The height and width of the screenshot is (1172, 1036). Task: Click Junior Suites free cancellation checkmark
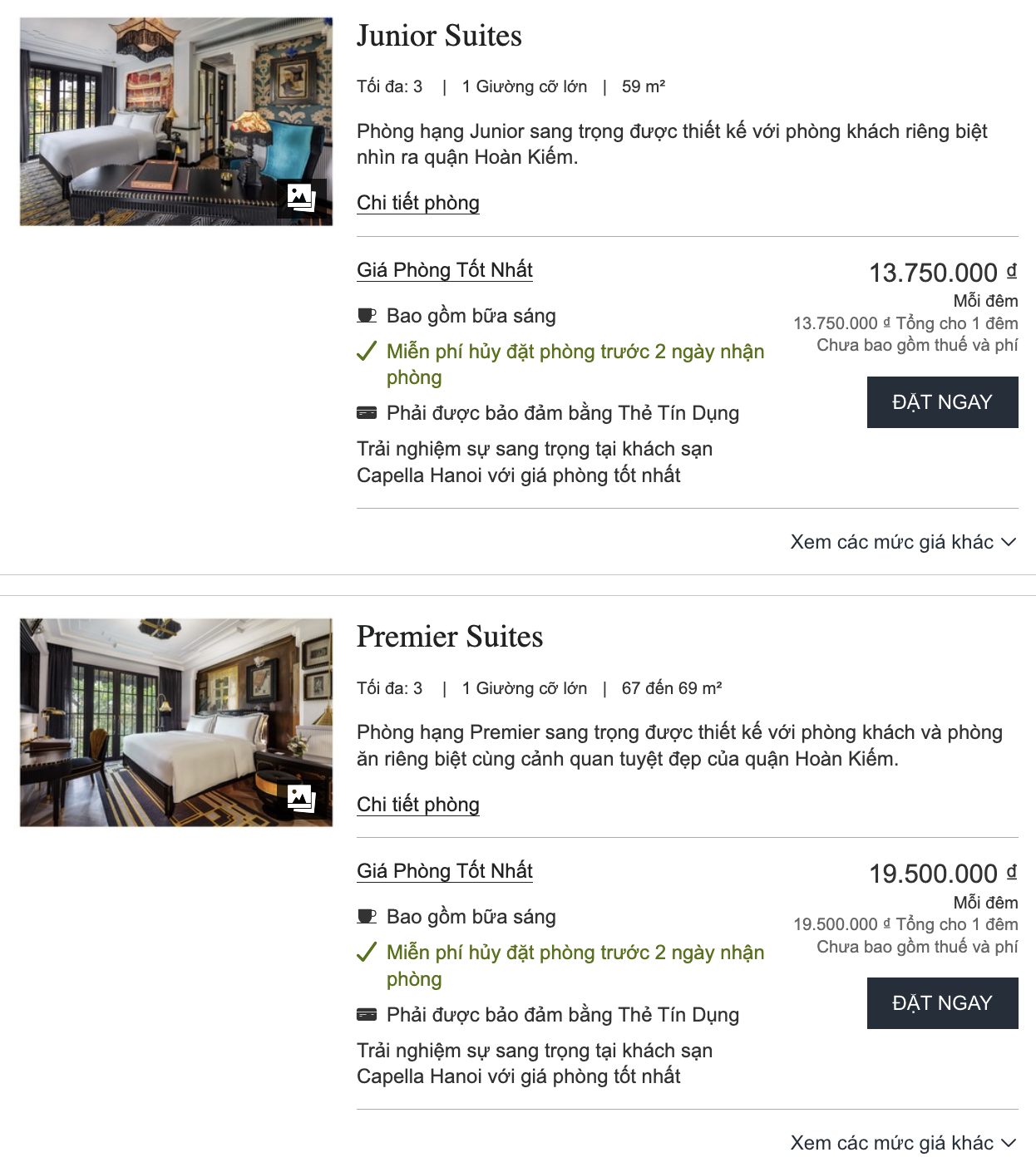click(x=367, y=352)
